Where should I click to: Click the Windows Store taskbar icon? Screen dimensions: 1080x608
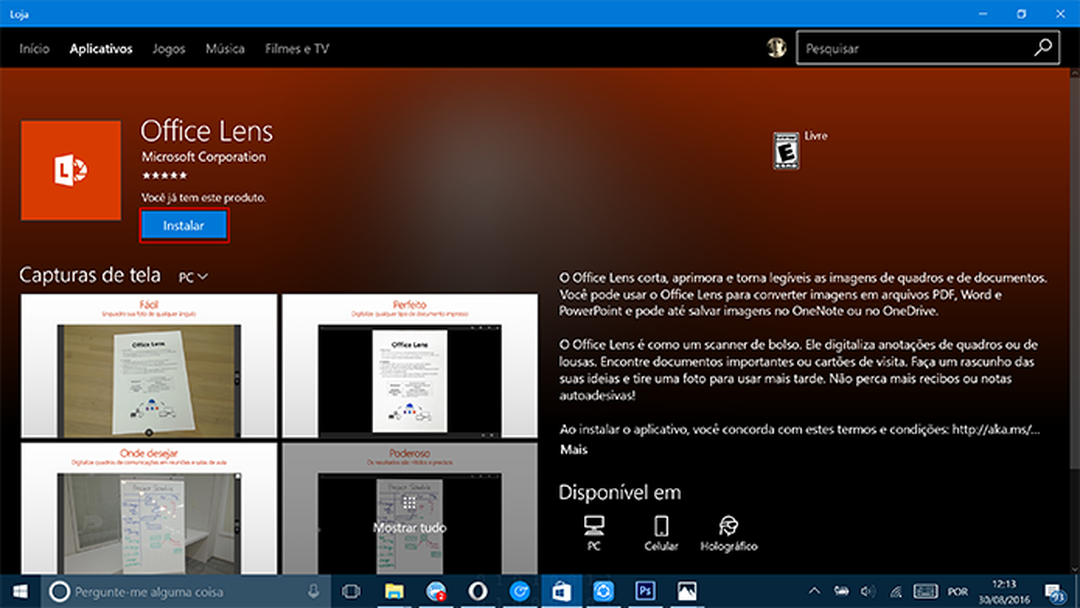[x=561, y=591]
